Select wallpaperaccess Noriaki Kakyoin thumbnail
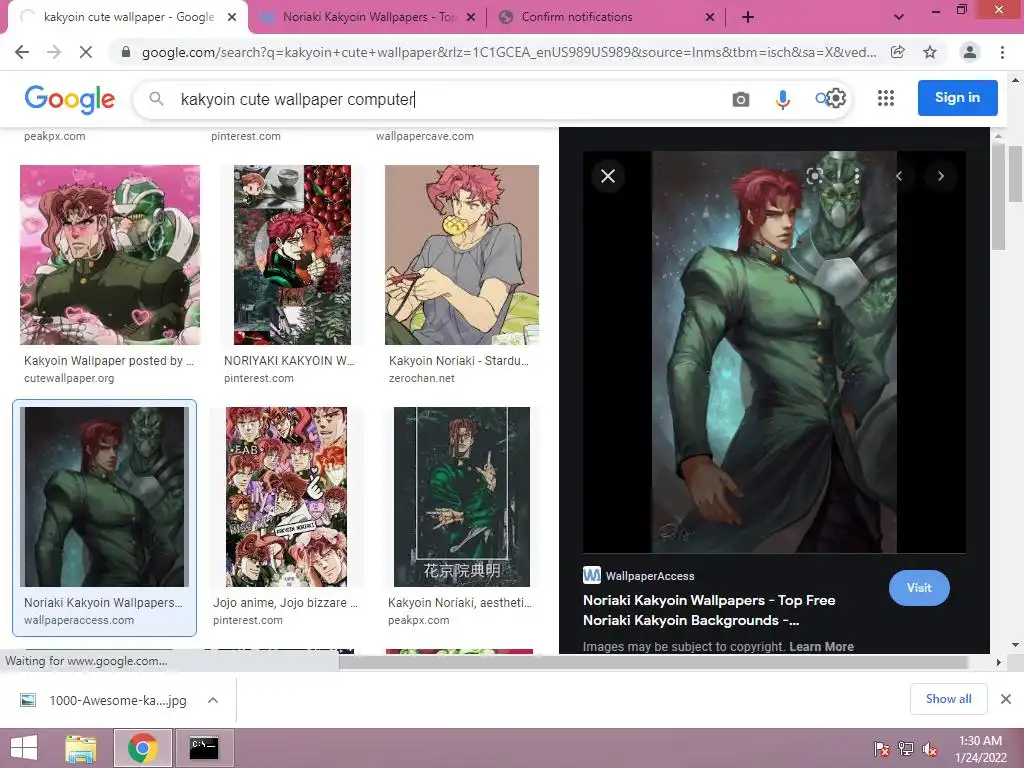The image size is (1024, 768). 104,497
